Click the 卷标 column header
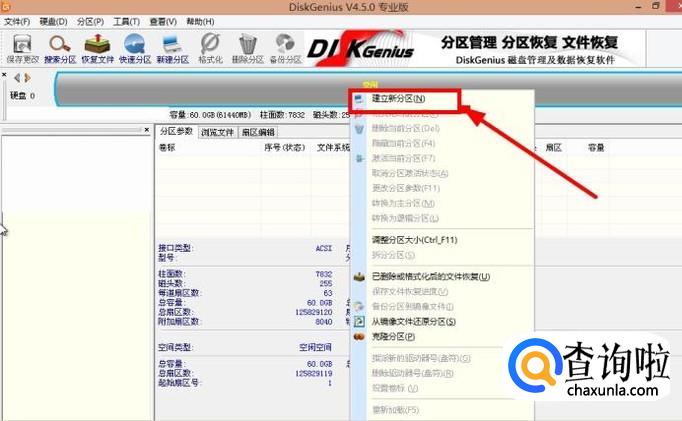 coord(167,148)
